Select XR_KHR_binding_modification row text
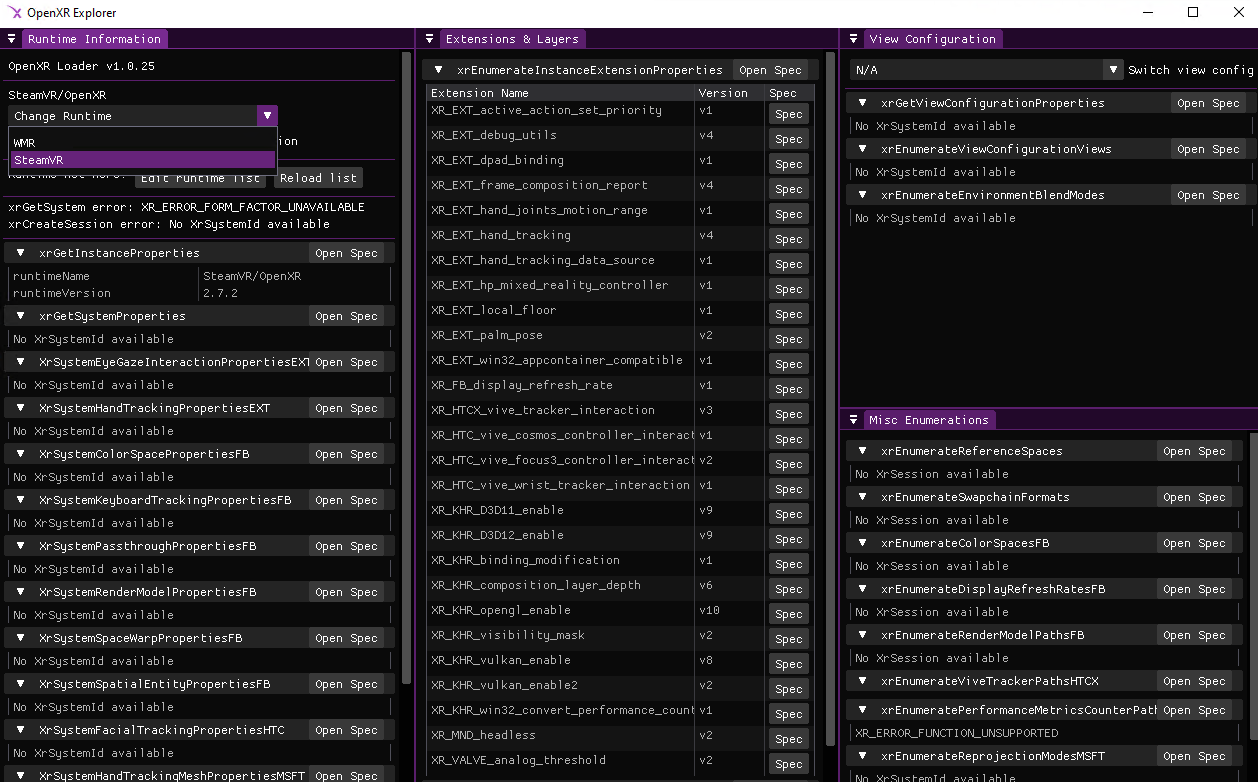Viewport: 1258px width, 782px height. (x=525, y=560)
